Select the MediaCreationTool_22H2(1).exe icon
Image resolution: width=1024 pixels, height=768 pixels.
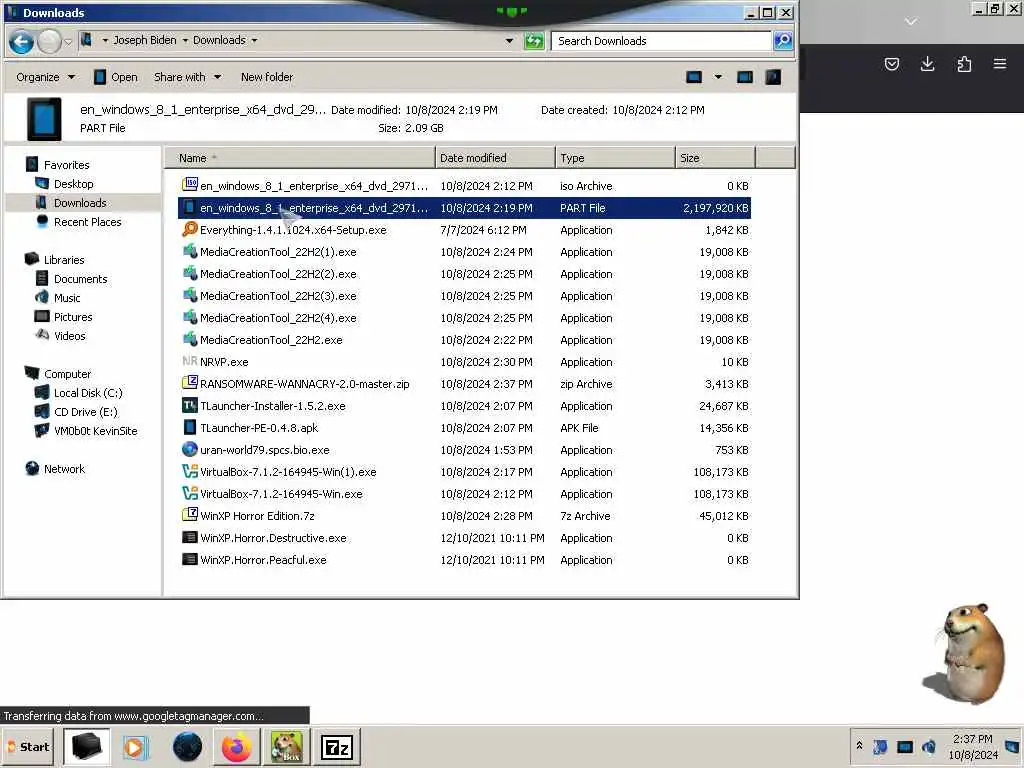coord(189,251)
